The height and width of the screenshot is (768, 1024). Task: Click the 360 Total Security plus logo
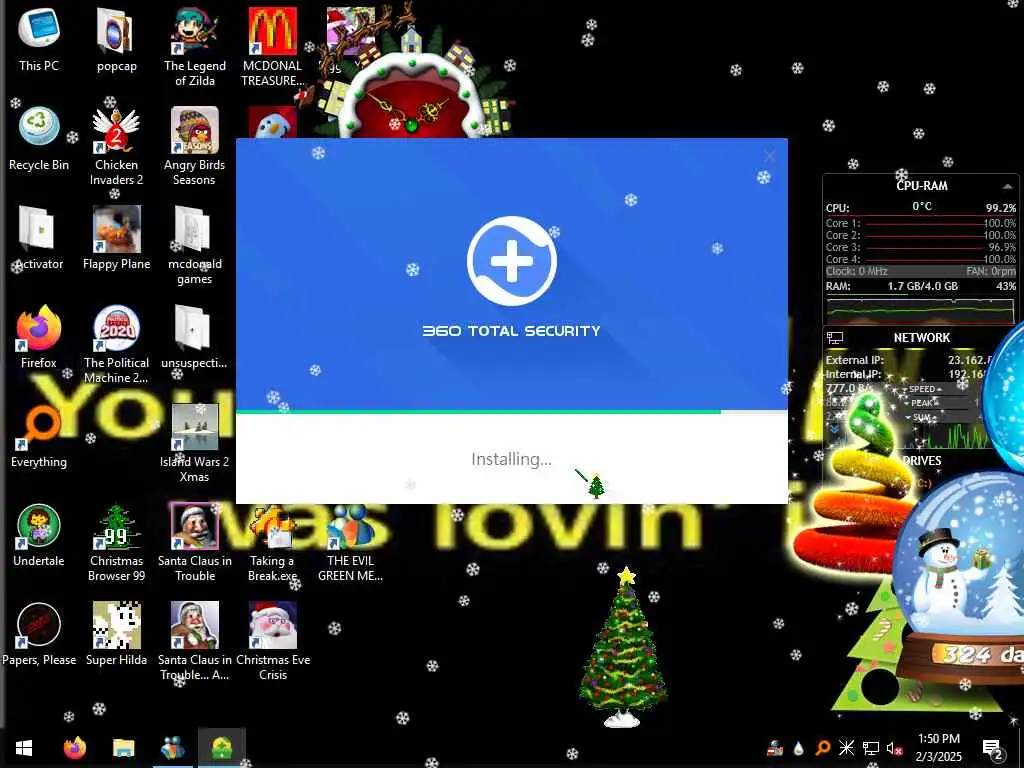pyautogui.click(x=512, y=261)
